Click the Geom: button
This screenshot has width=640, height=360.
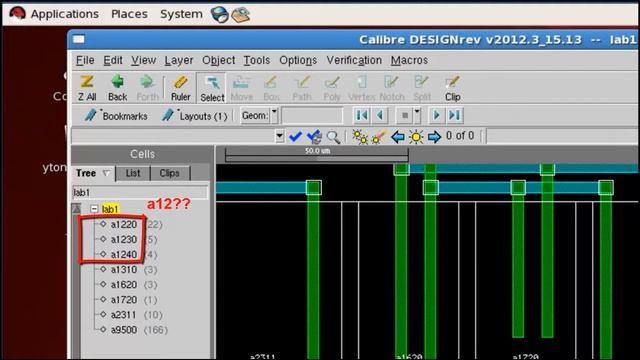(255, 116)
